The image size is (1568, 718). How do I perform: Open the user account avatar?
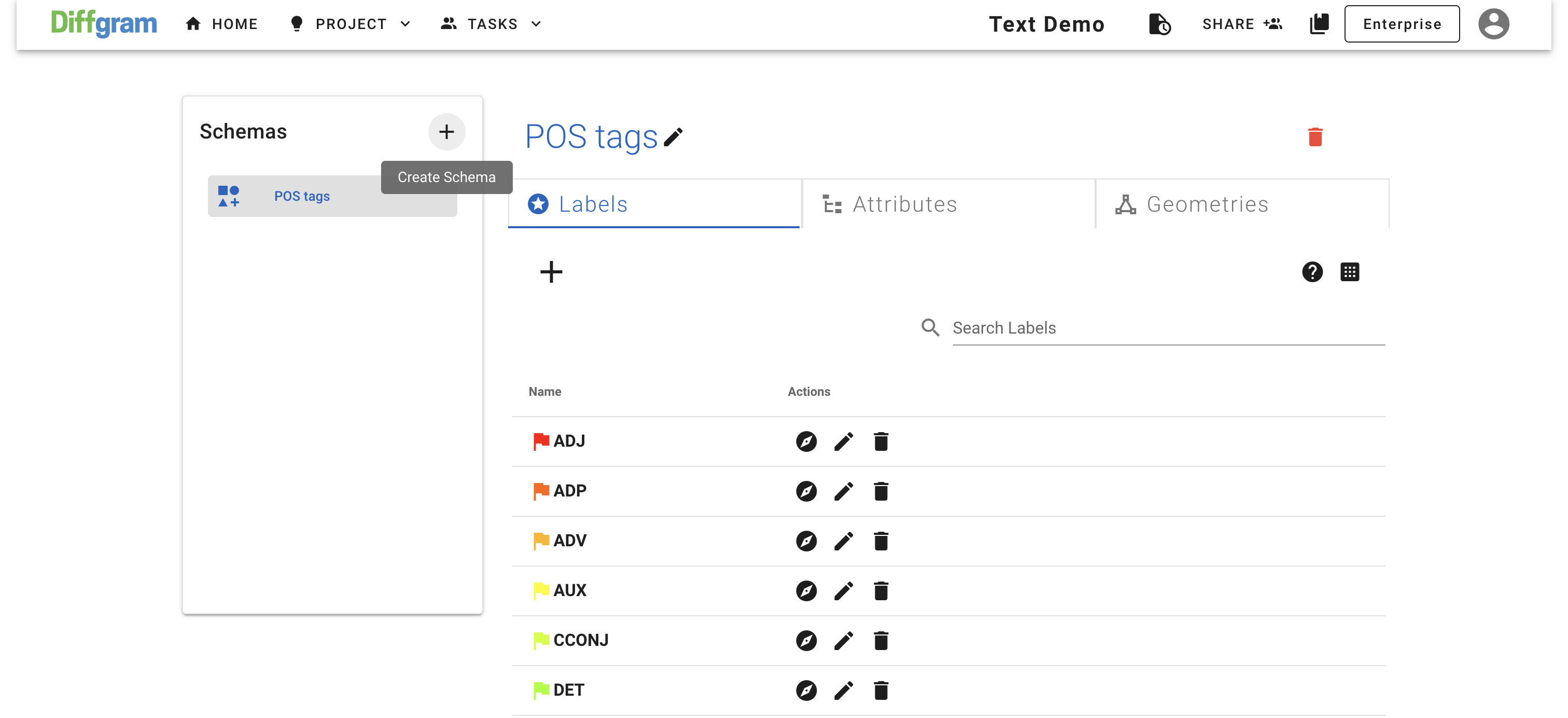point(1493,24)
